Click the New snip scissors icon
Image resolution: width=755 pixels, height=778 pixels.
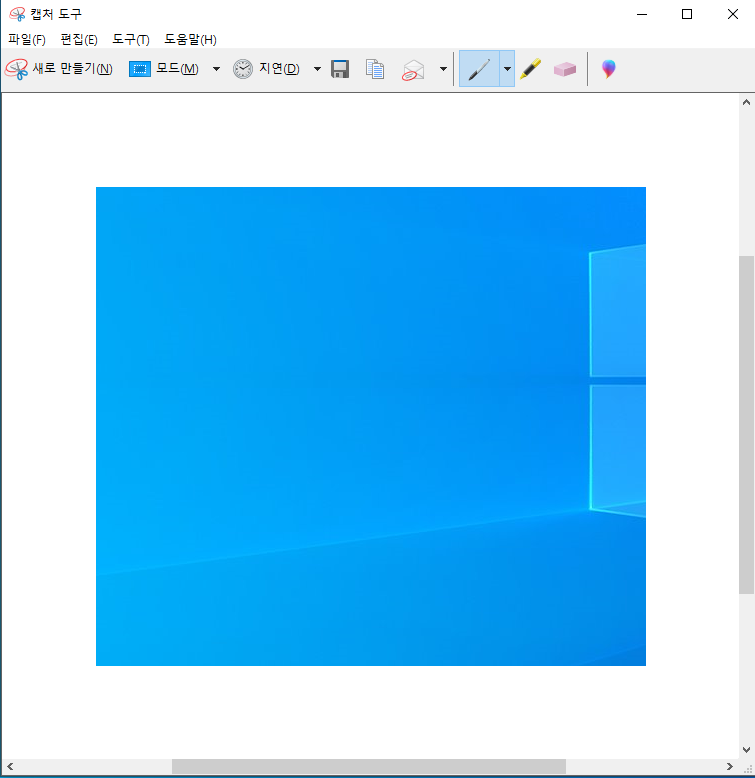[x=16, y=69]
